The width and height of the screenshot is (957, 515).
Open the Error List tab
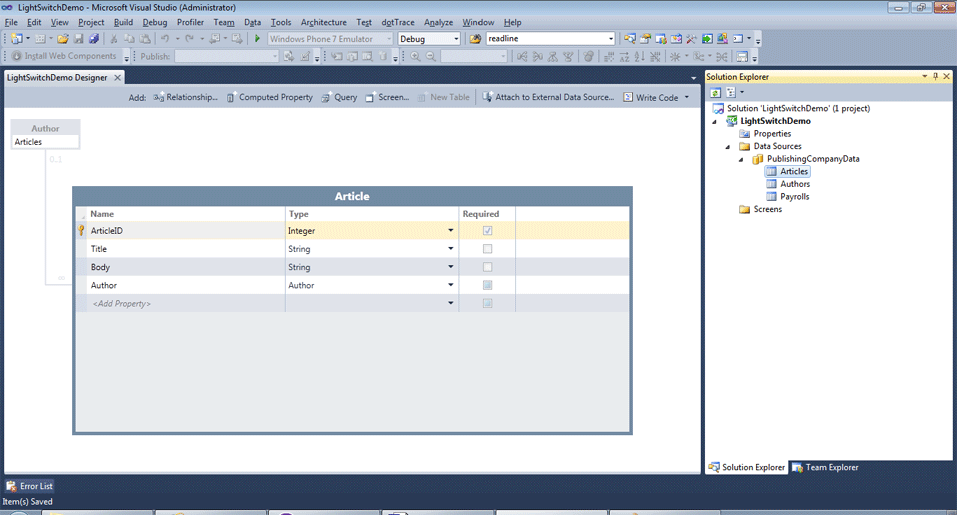click(x=30, y=486)
